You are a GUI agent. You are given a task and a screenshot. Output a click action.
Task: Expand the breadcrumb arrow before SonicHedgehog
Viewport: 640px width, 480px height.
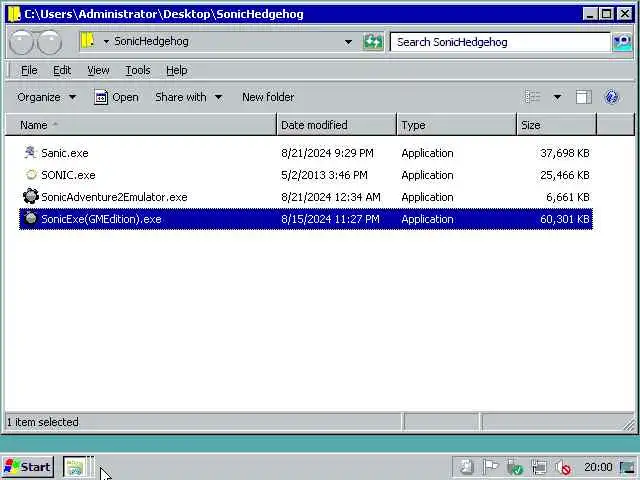click(x=106, y=42)
